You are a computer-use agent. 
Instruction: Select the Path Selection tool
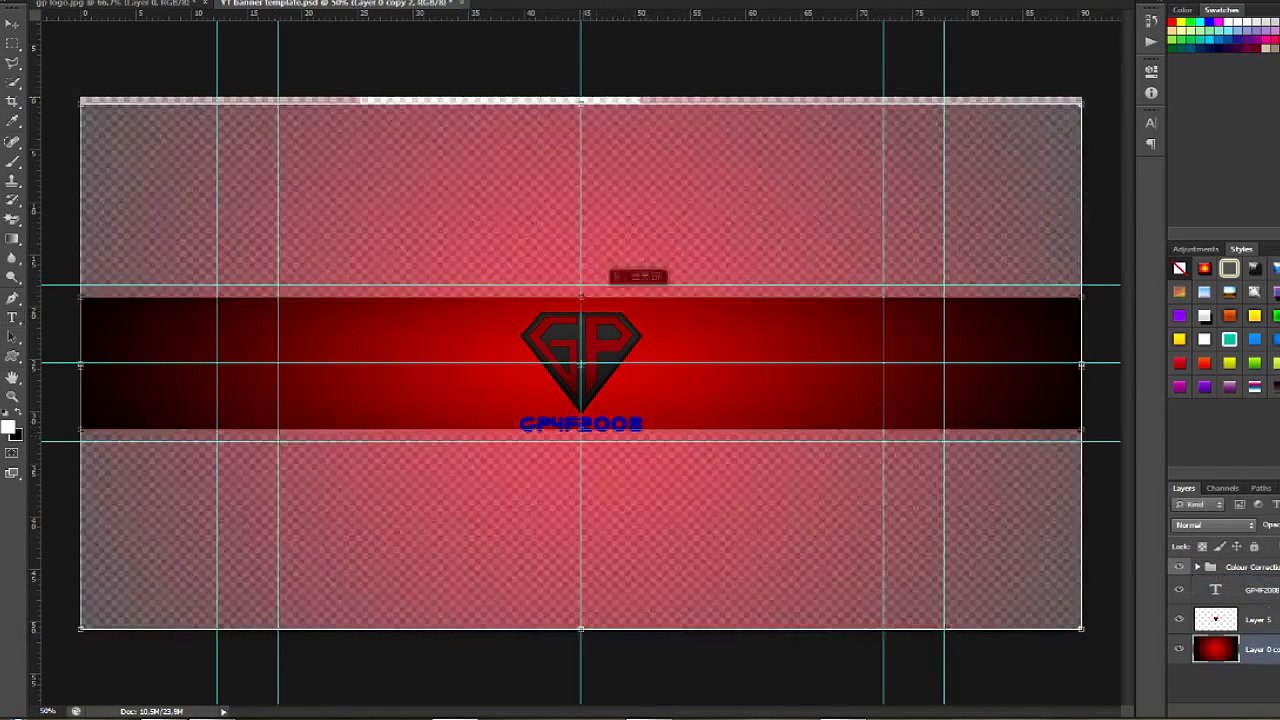tap(12, 337)
